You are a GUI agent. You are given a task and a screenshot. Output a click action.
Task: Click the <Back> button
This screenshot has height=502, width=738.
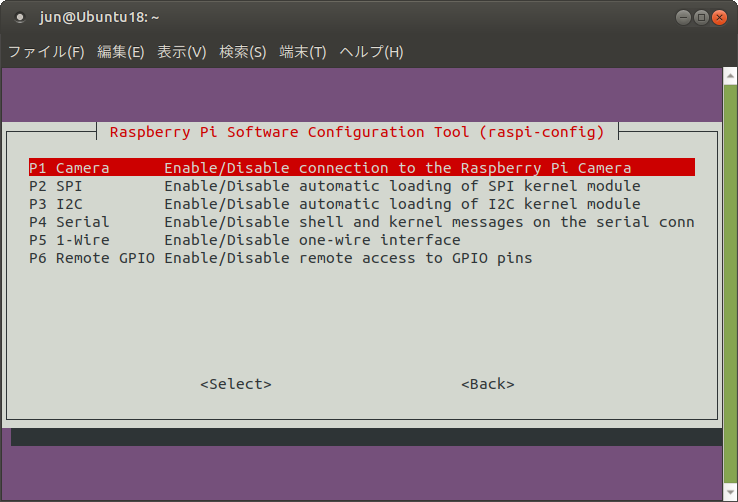pyautogui.click(x=488, y=384)
